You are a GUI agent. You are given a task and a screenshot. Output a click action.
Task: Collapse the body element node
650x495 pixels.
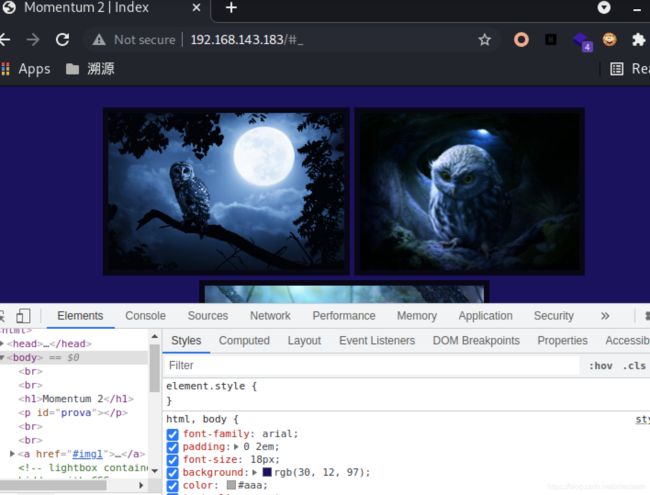pyautogui.click(x=2, y=357)
